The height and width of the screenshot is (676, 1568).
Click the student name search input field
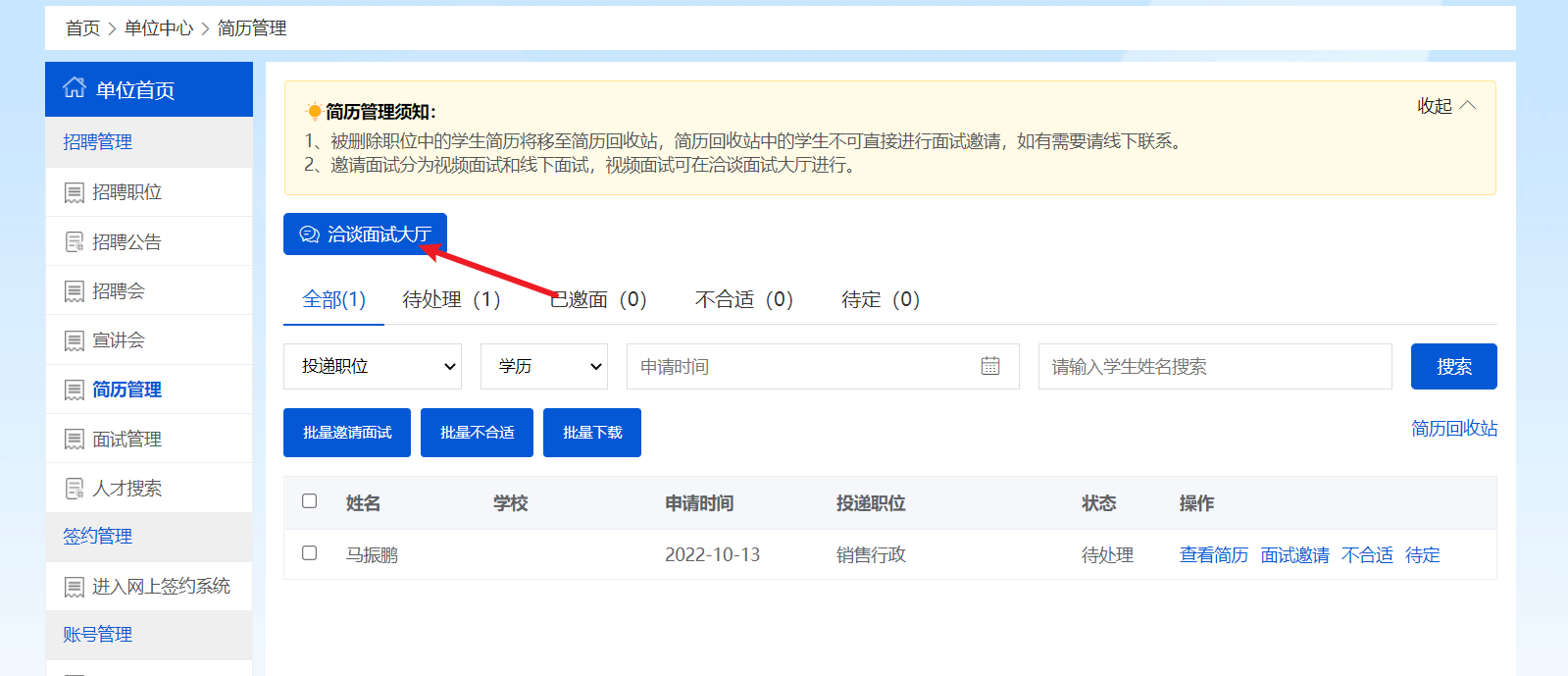coord(1214,366)
